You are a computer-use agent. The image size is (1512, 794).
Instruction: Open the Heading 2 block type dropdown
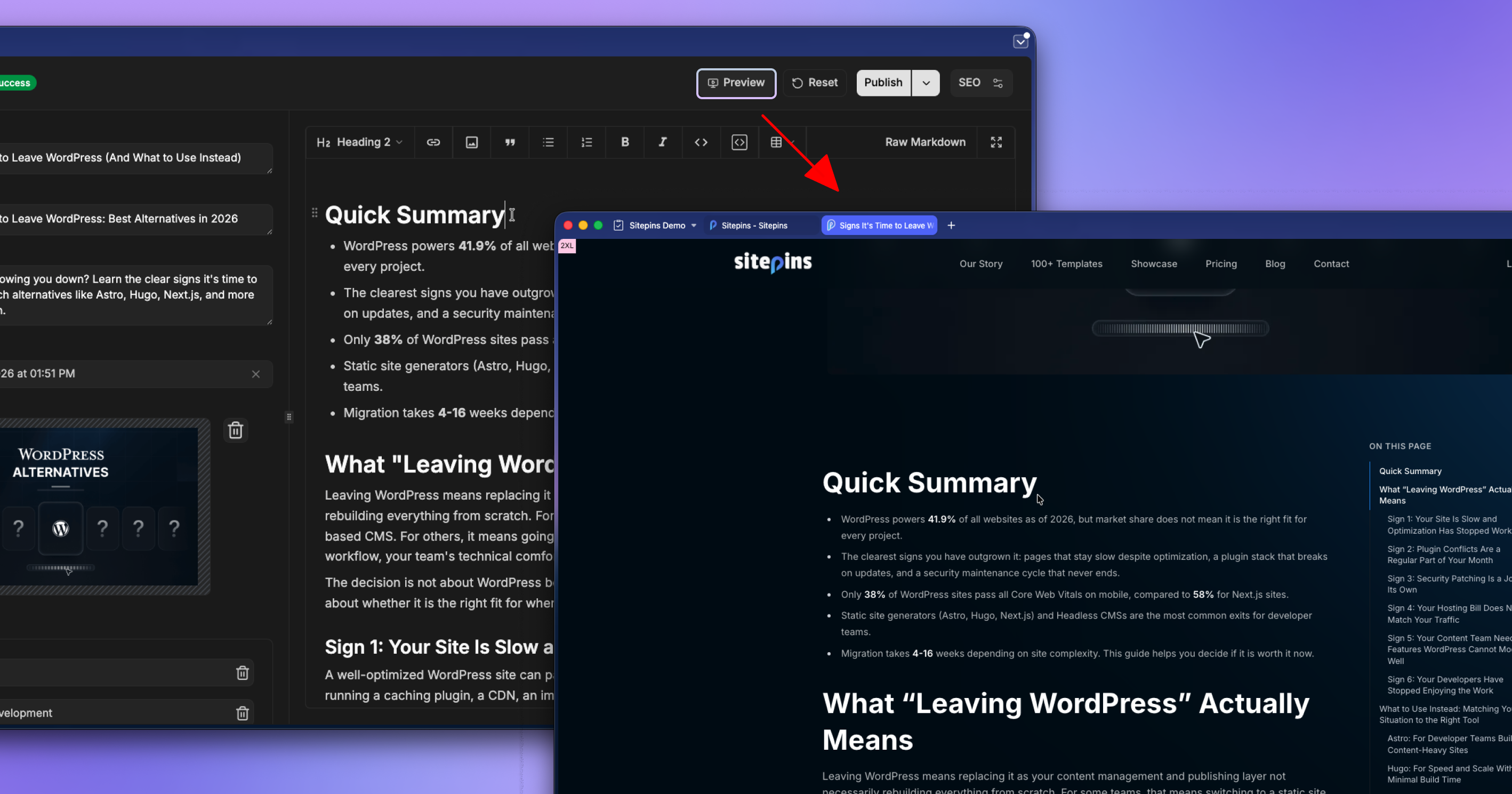(359, 142)
